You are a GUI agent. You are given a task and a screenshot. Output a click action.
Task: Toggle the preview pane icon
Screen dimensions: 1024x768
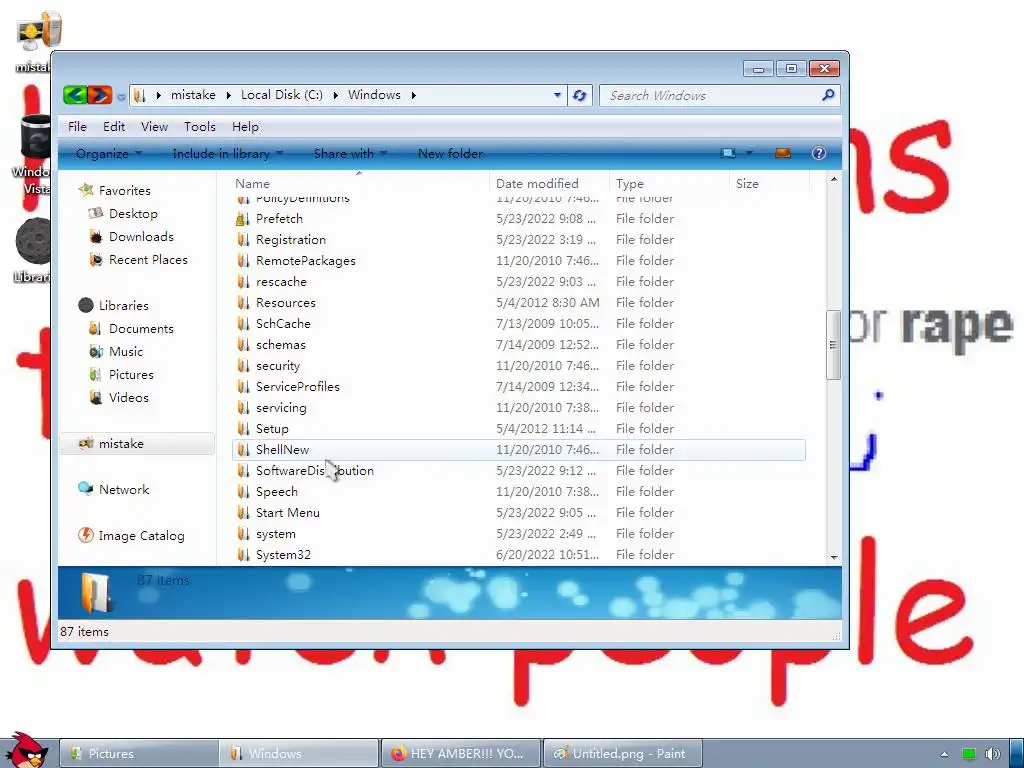(782, 153)
